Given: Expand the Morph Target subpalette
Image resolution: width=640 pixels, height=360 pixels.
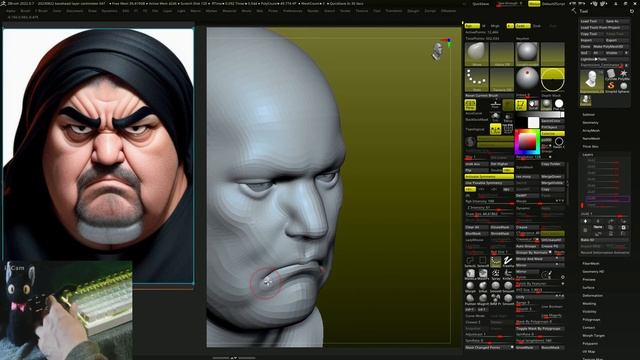Looking at the screenshot, I should (x=593, y=336).
